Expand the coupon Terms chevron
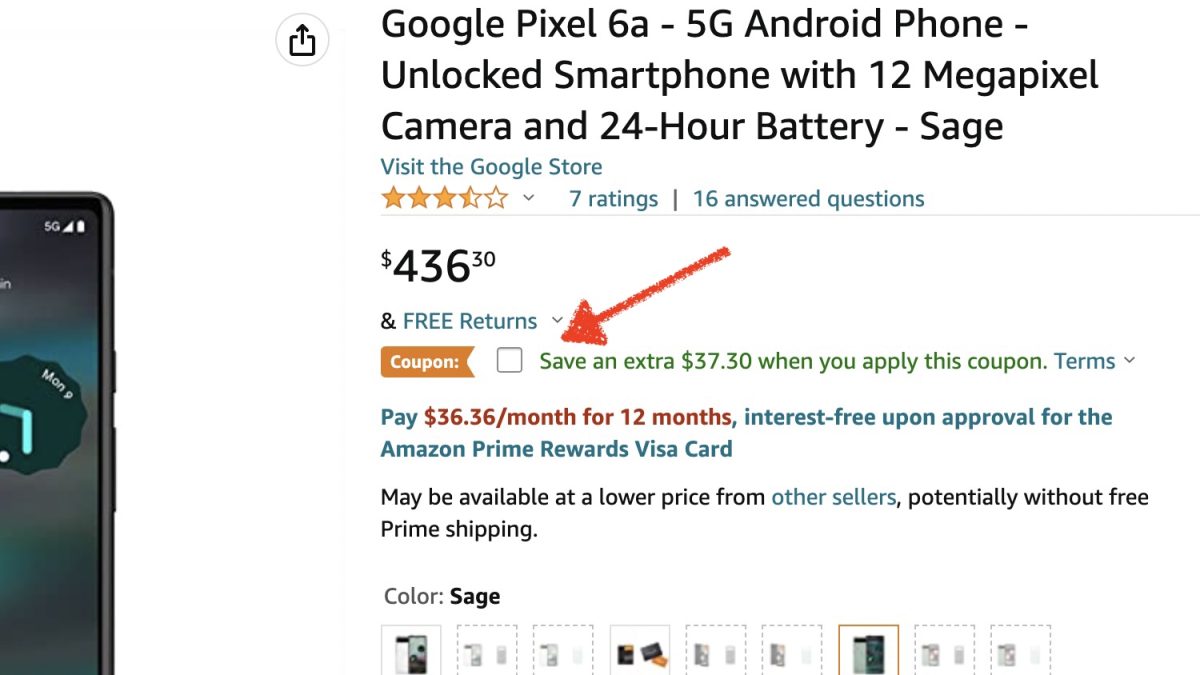 [1130, 361]
